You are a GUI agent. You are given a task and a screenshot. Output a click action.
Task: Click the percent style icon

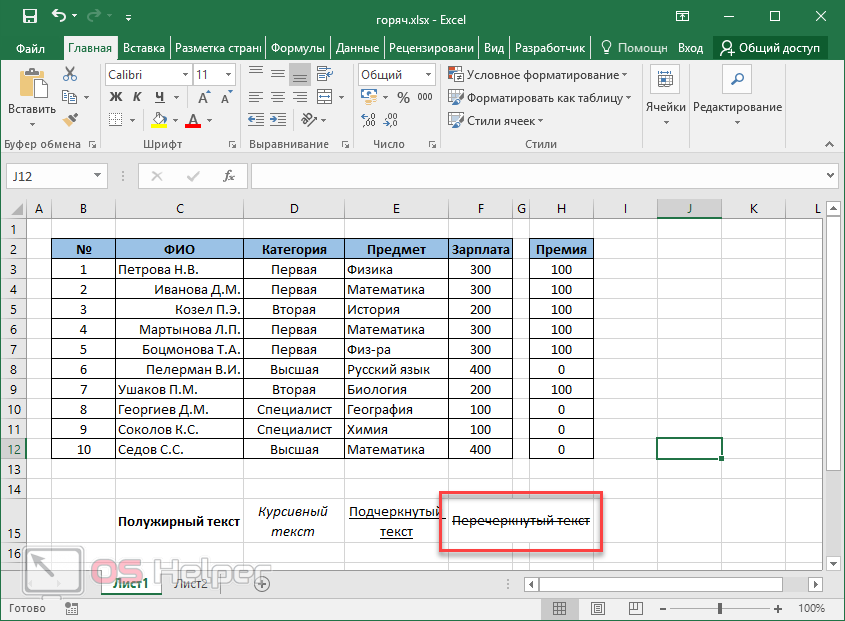point(403,98)
